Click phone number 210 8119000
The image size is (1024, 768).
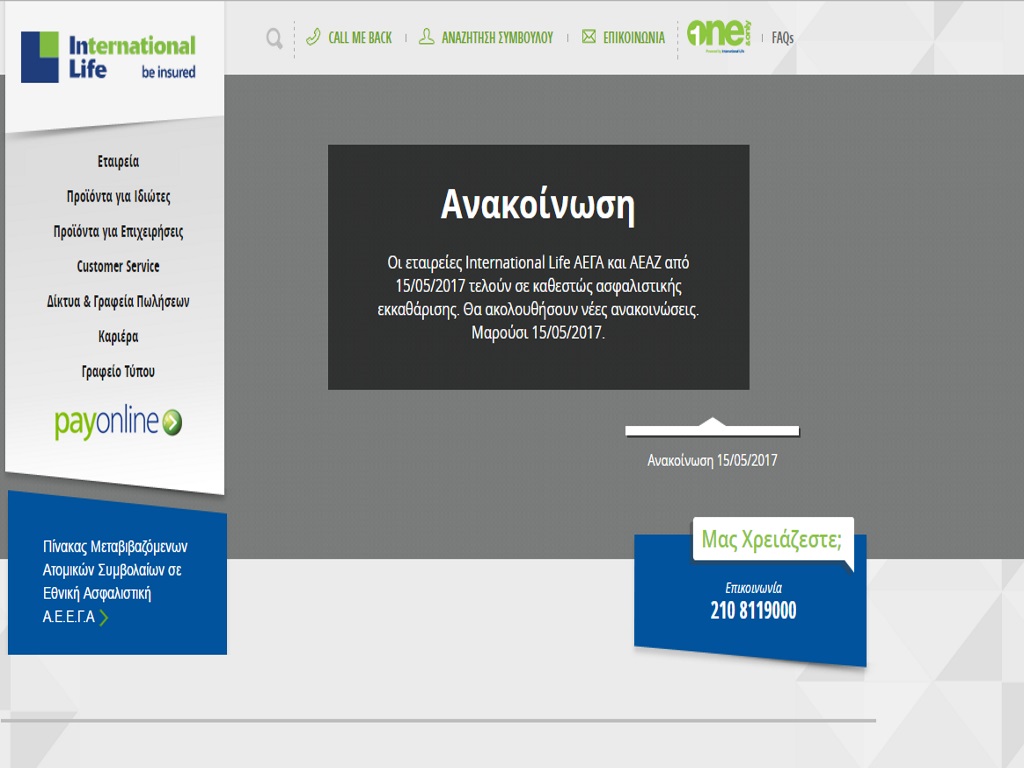[754, 611]
